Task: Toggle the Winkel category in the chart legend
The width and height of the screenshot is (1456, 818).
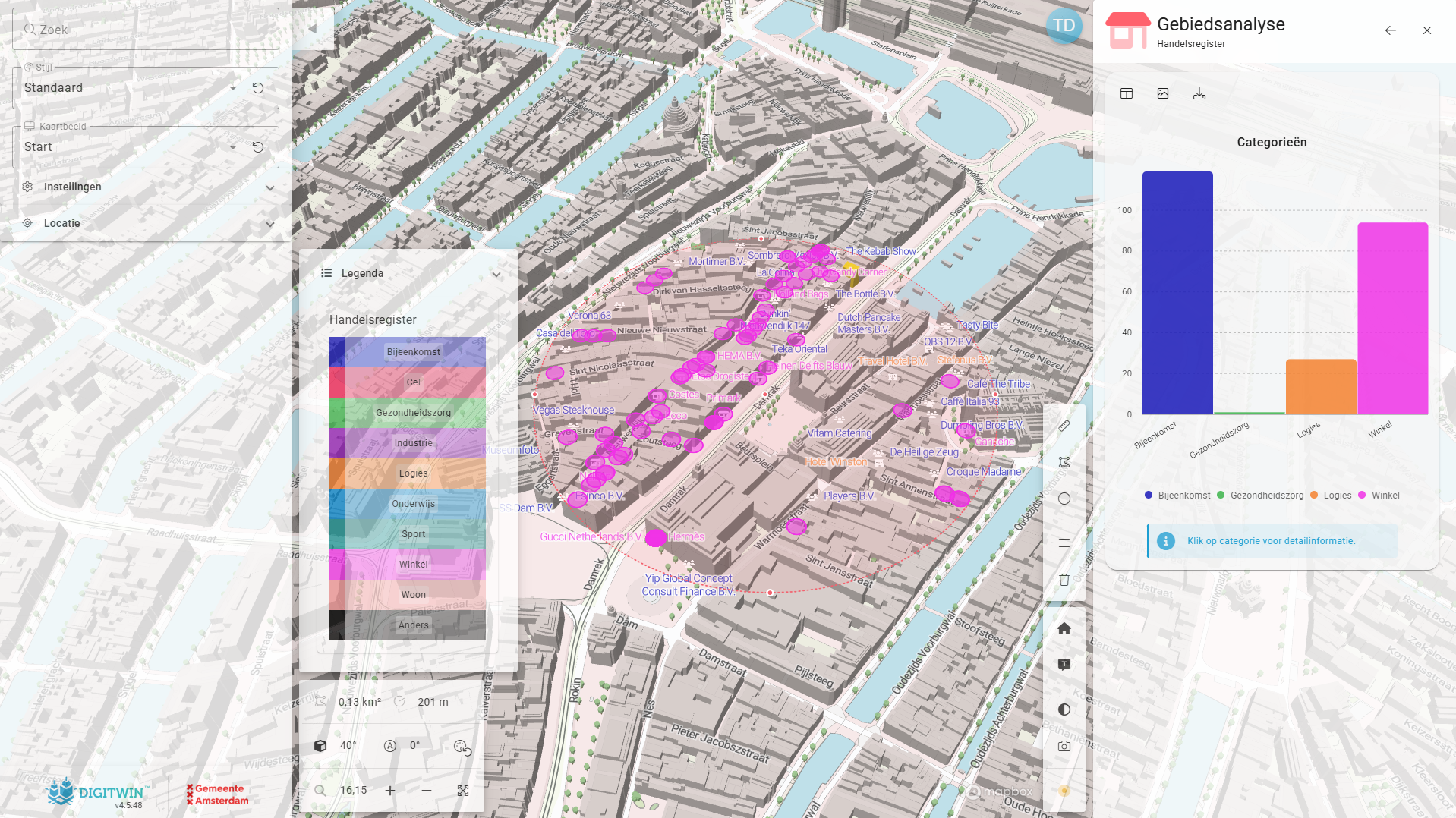Action: tap(1379, 496)
